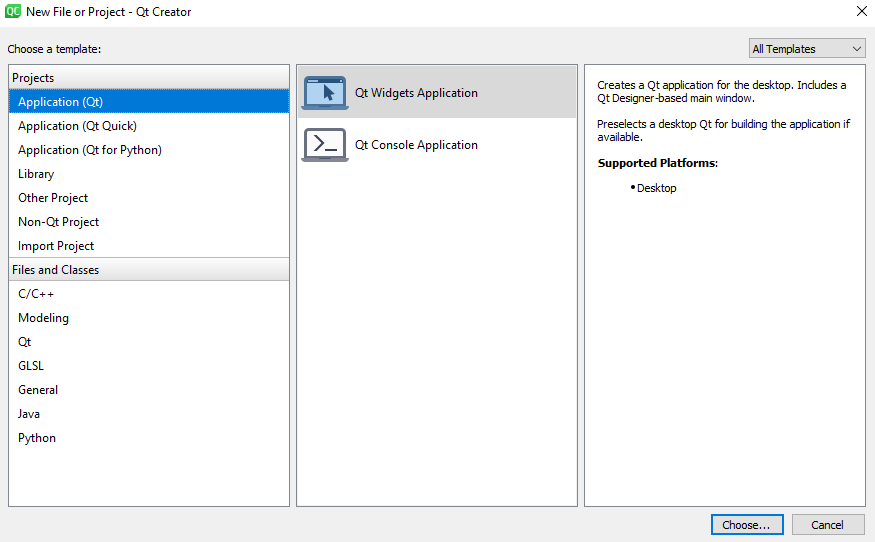Select the General file category
Viewport: 875px width, 542px height.
pos(38,390)
